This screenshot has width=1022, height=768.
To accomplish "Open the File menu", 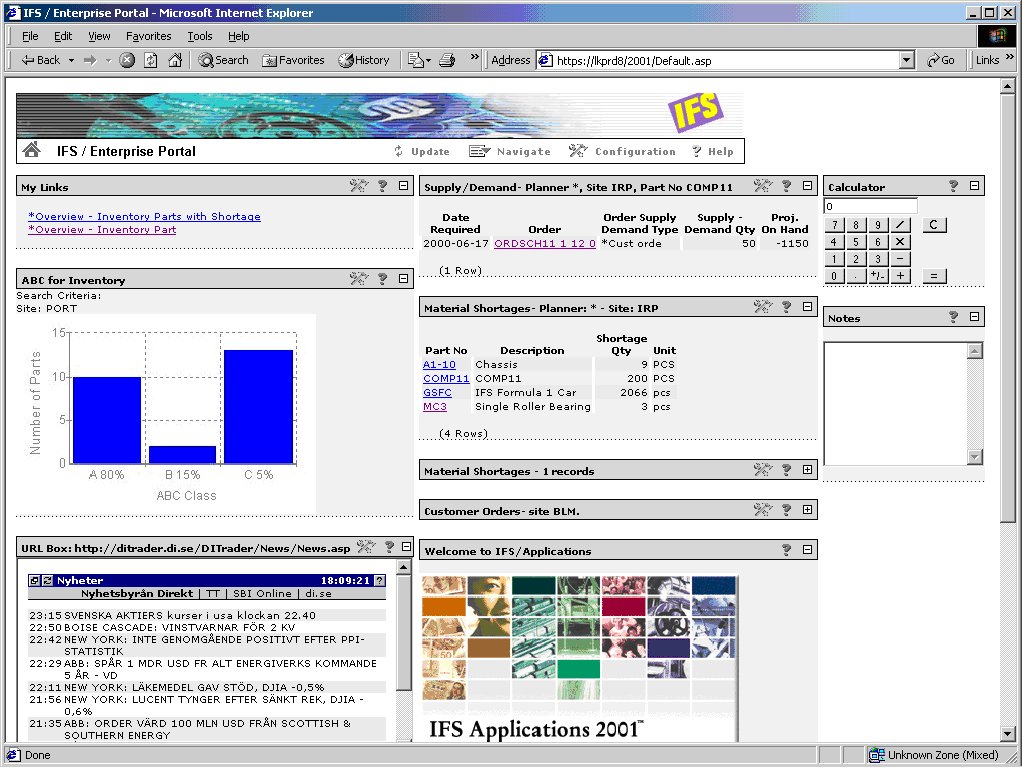I will [30, 36].
